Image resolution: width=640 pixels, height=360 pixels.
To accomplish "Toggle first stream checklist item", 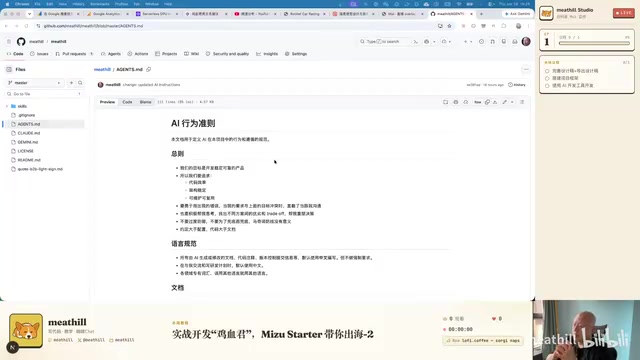I will 547,71.
